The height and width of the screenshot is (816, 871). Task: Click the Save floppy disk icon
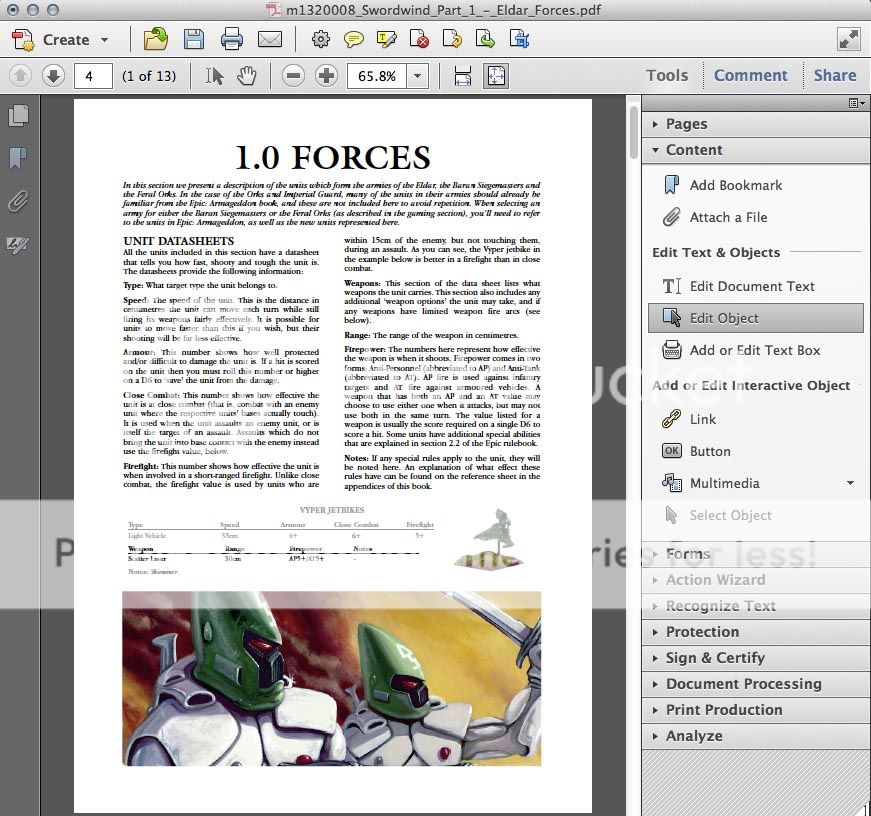click(x=194, y=39)
